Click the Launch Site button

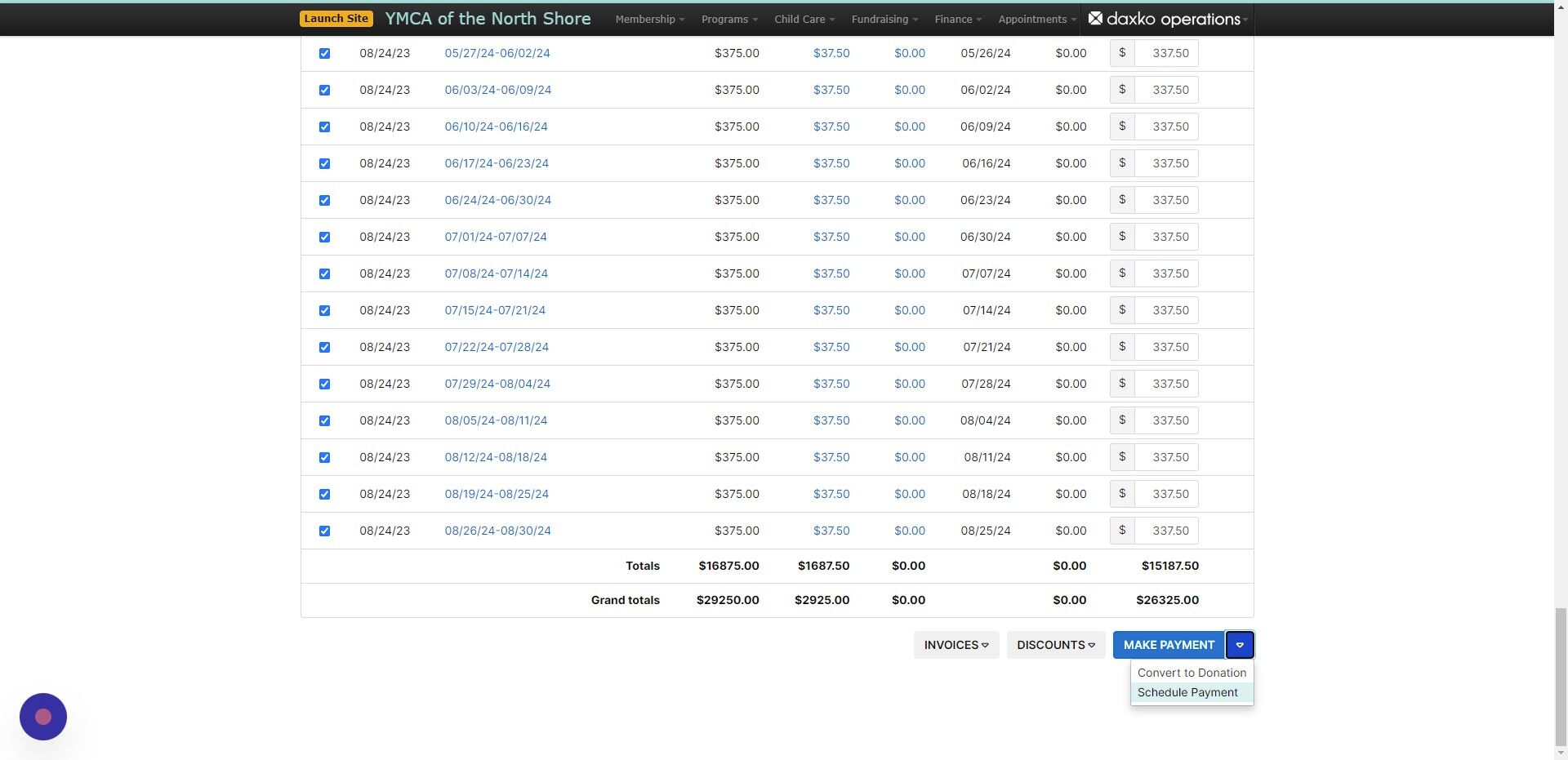point(336,19)
